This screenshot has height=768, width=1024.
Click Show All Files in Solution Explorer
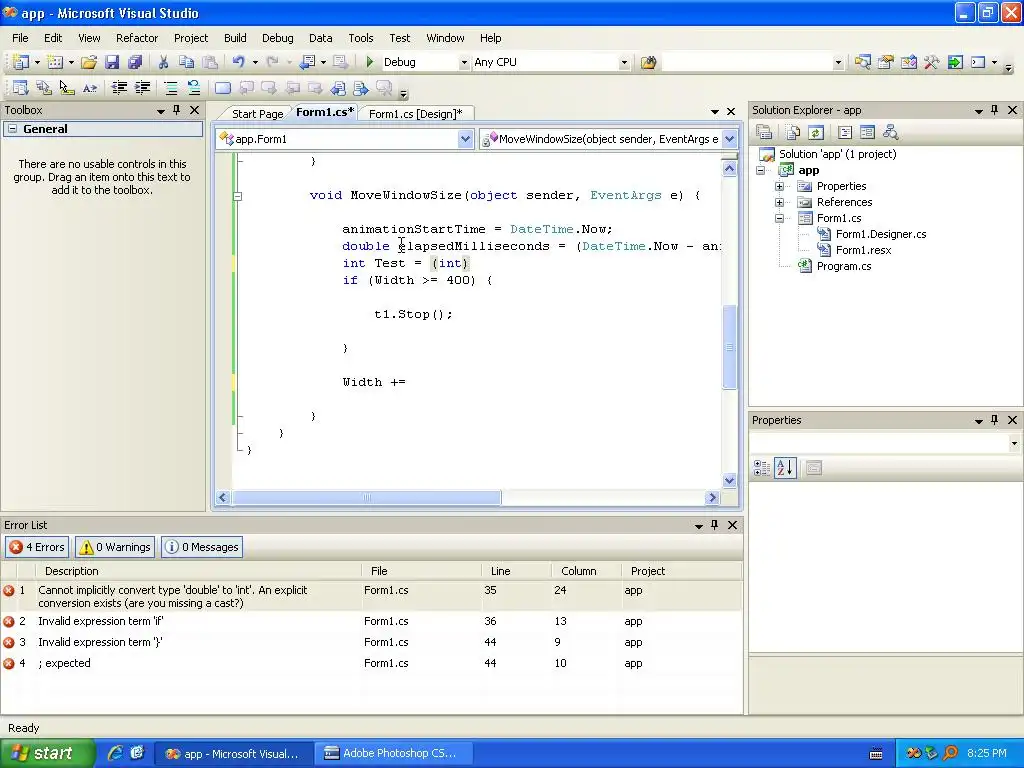pyautogui.click(x=793, y=133)
